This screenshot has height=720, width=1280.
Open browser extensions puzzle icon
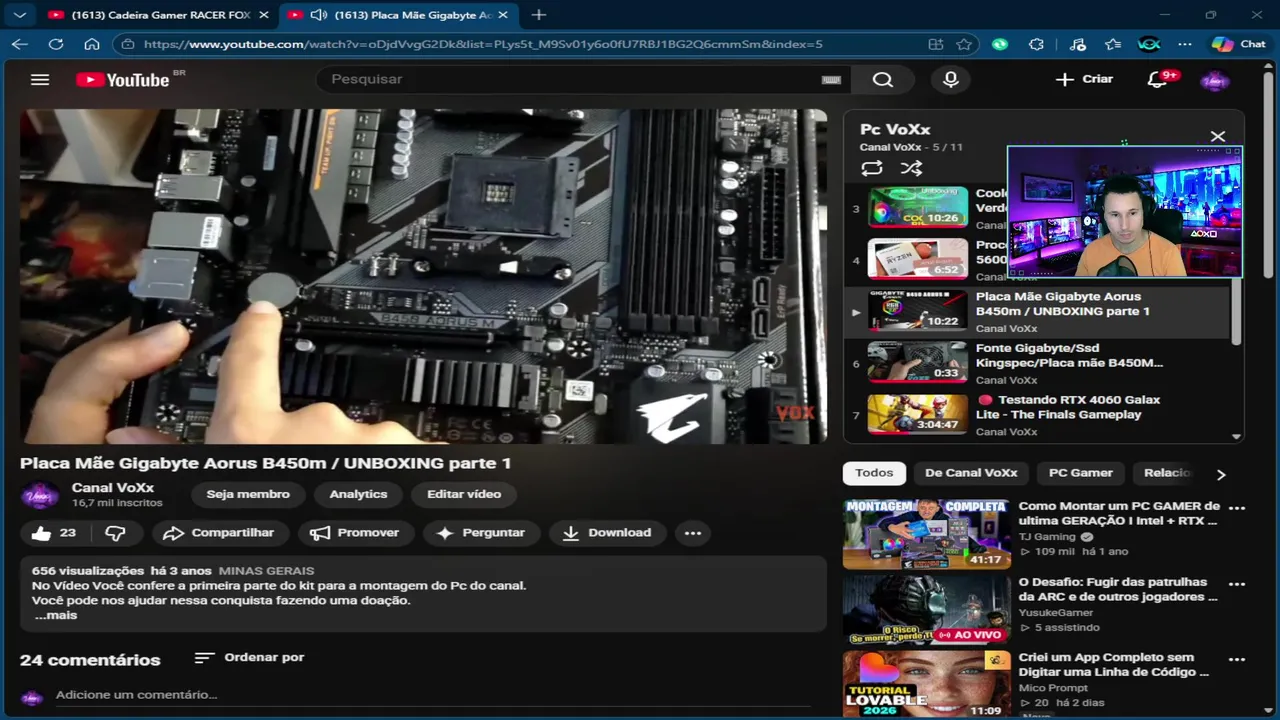[x=1036, y=44]
